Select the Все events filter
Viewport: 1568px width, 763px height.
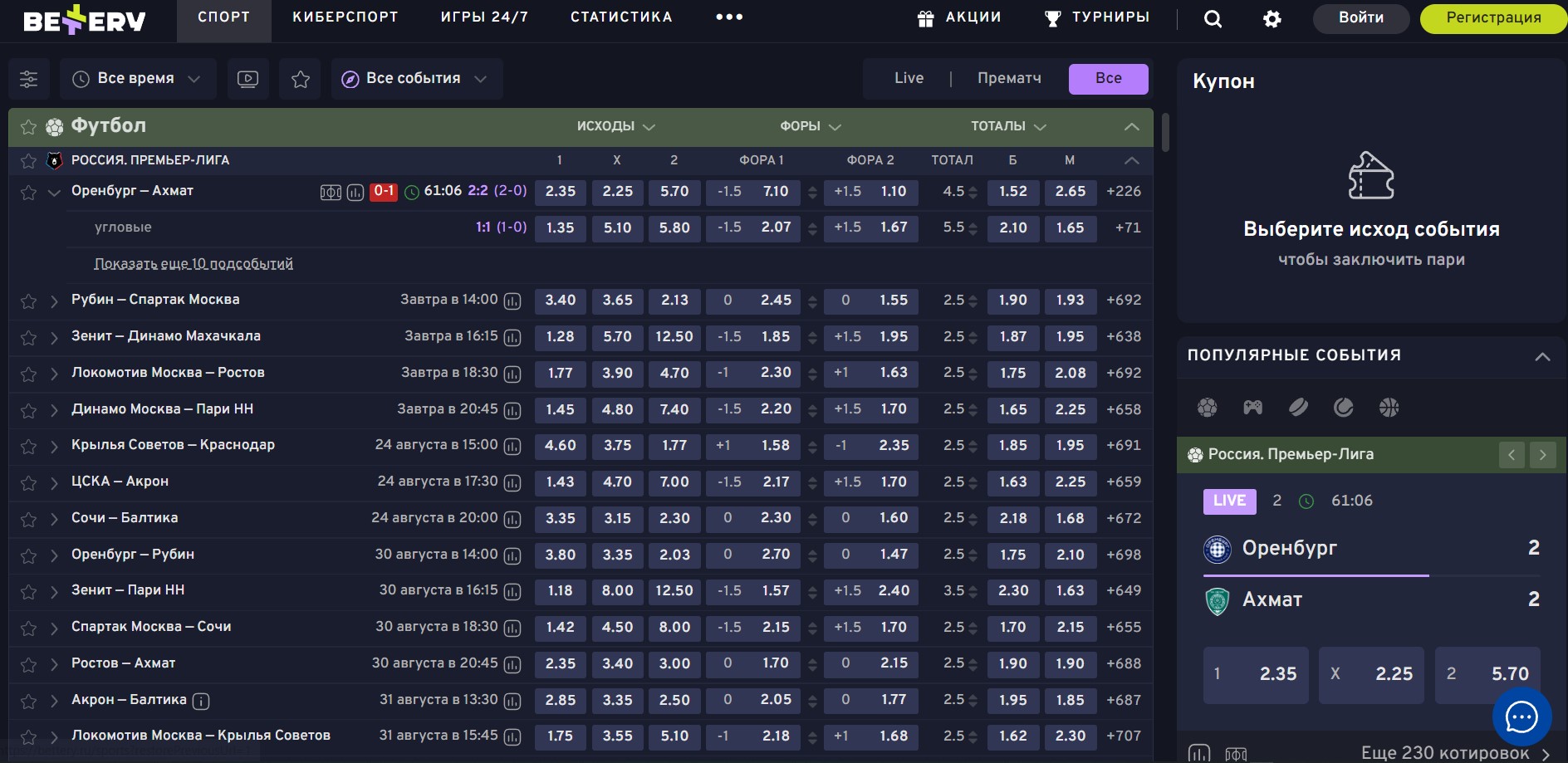(1109, 78)
